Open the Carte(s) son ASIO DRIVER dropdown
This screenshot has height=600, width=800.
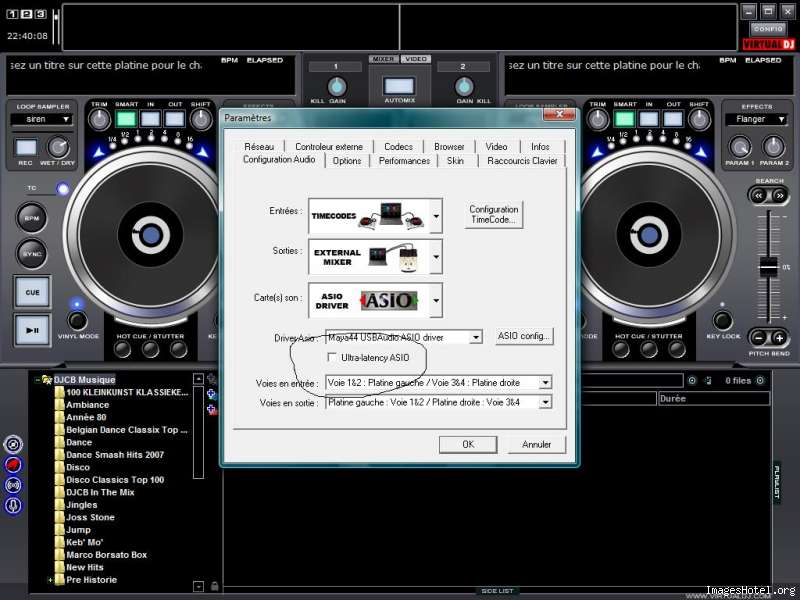[436, 301]
